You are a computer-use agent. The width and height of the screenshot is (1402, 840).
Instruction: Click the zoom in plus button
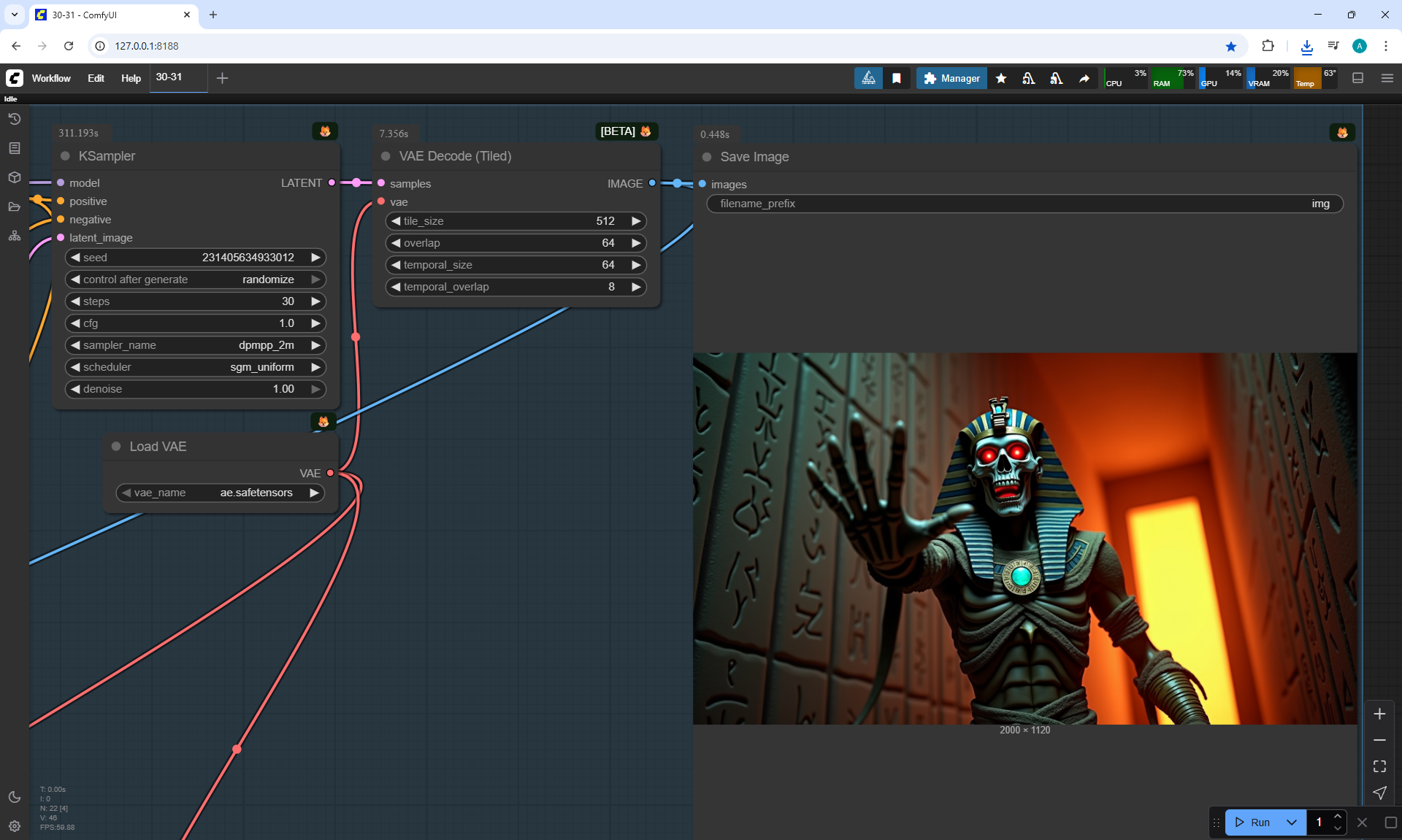[1379, 714]
